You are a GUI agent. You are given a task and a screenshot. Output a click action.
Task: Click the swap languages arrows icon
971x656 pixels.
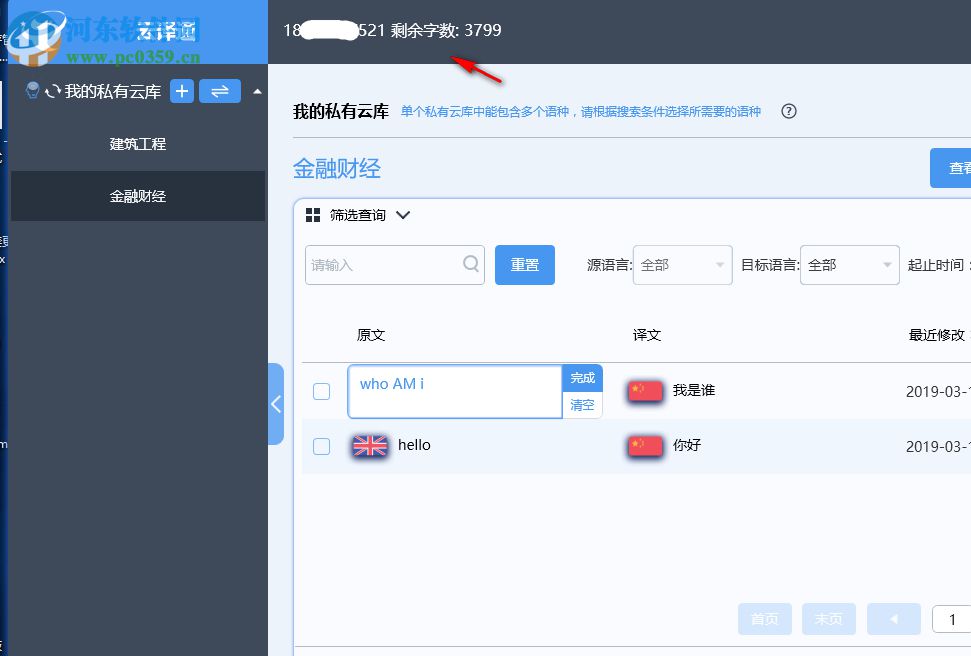click(x=219, y=91)
